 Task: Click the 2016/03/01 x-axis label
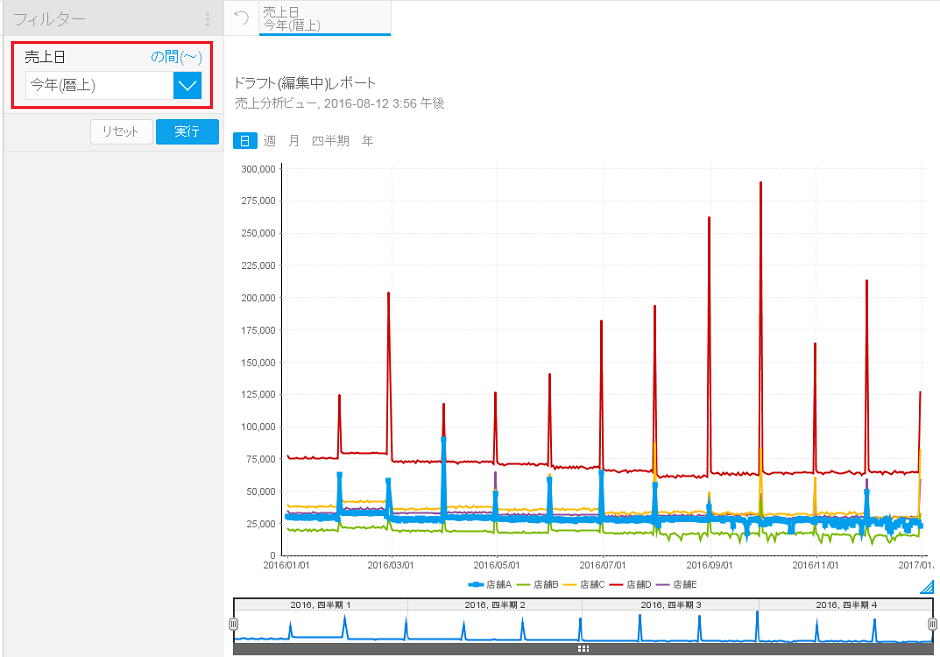(x=390, y=565)
